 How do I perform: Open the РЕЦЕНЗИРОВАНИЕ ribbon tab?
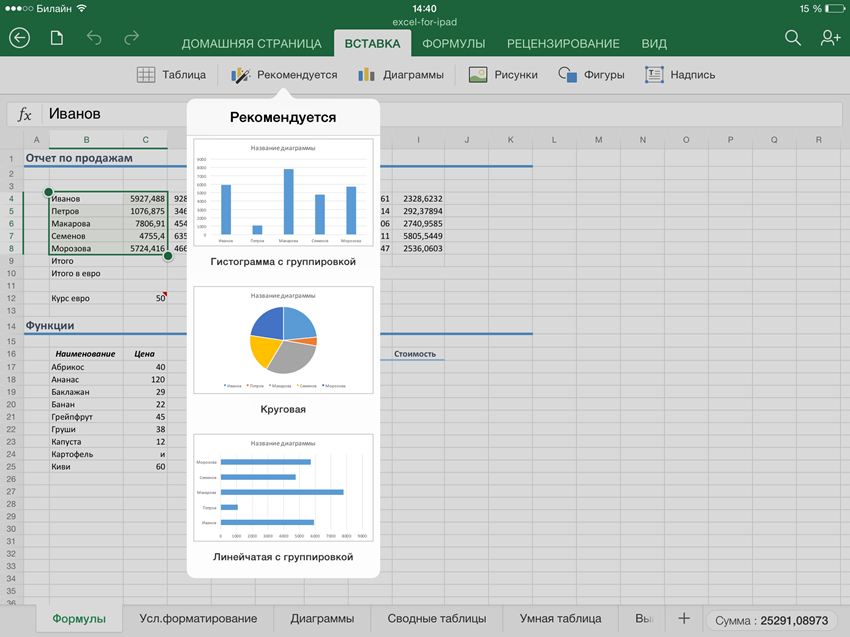563,44
